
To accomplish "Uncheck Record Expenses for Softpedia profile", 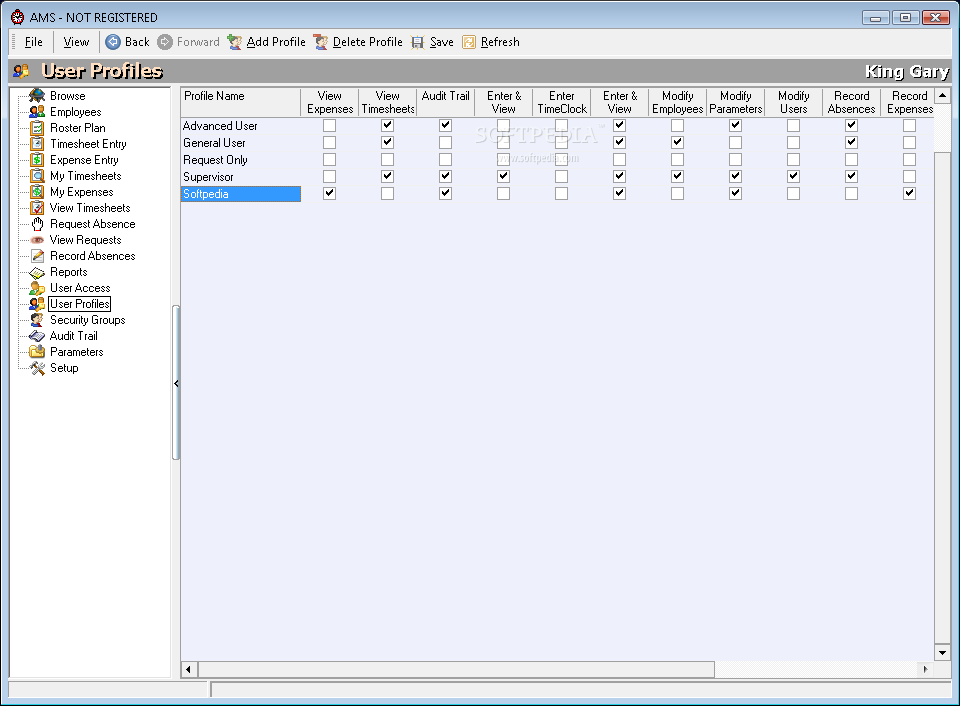I will tap(909, 193).
